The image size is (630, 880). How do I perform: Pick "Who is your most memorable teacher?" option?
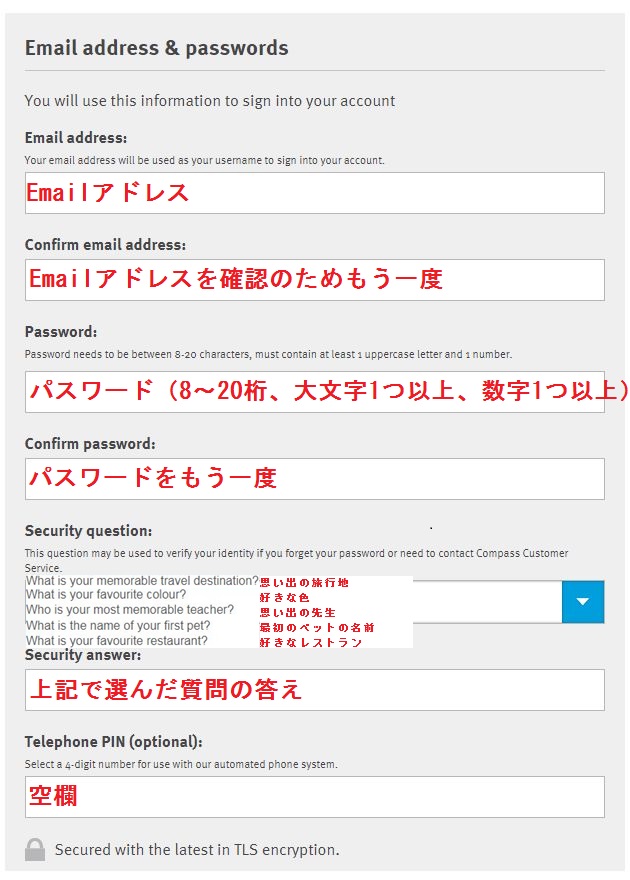click(x=130, y=611)
